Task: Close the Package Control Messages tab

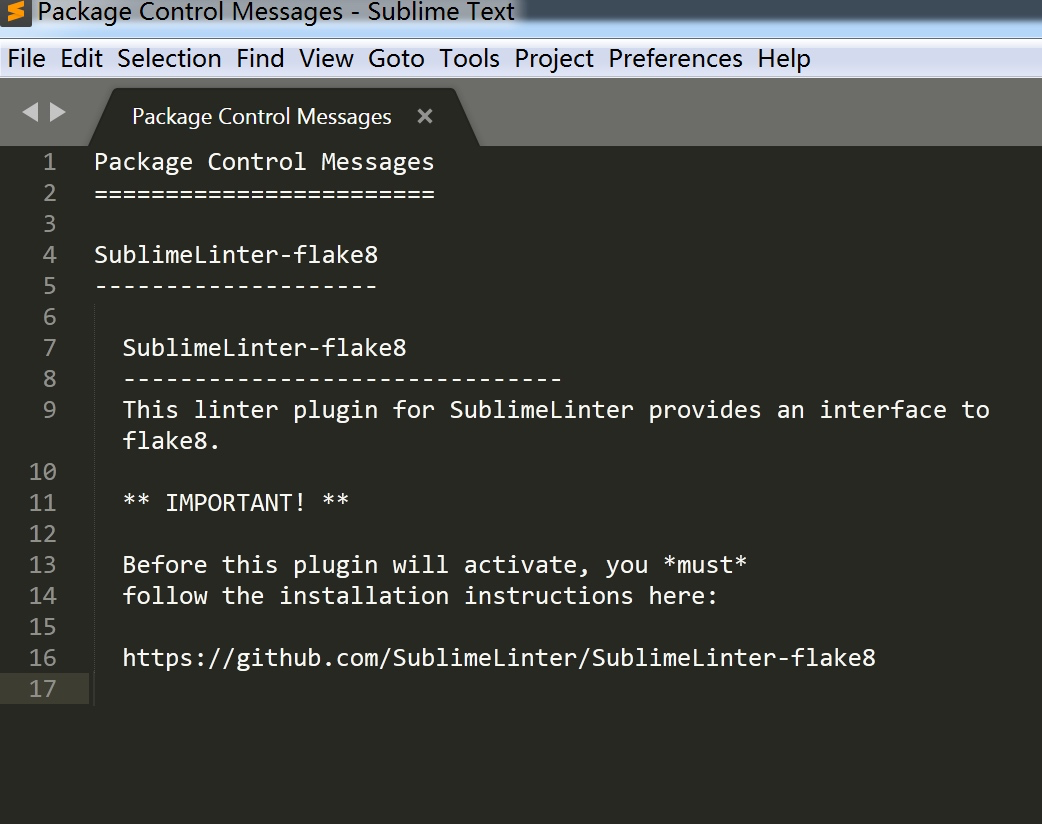Action: 425,116
